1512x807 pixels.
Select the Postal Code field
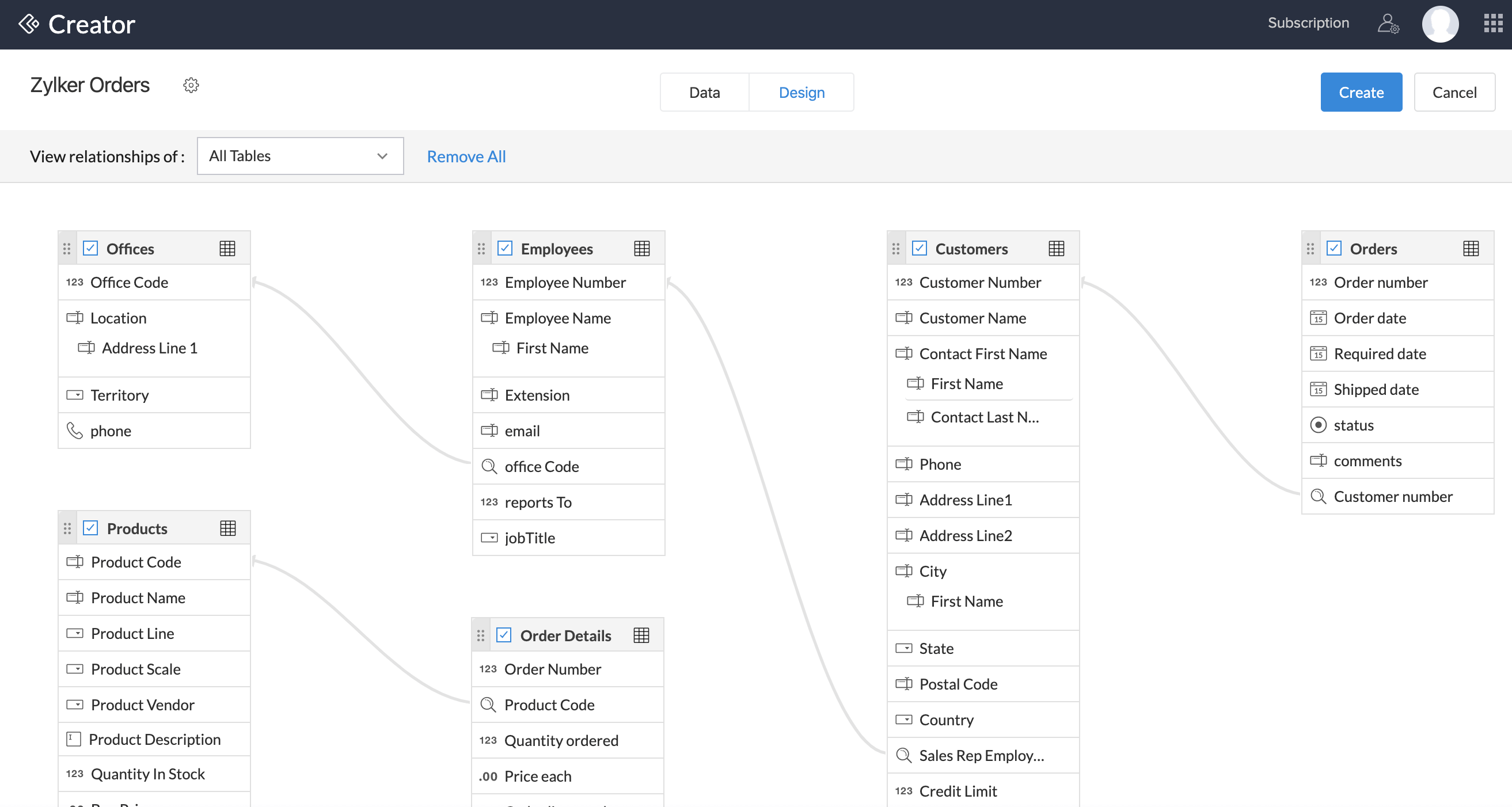[x=983, y=683]
